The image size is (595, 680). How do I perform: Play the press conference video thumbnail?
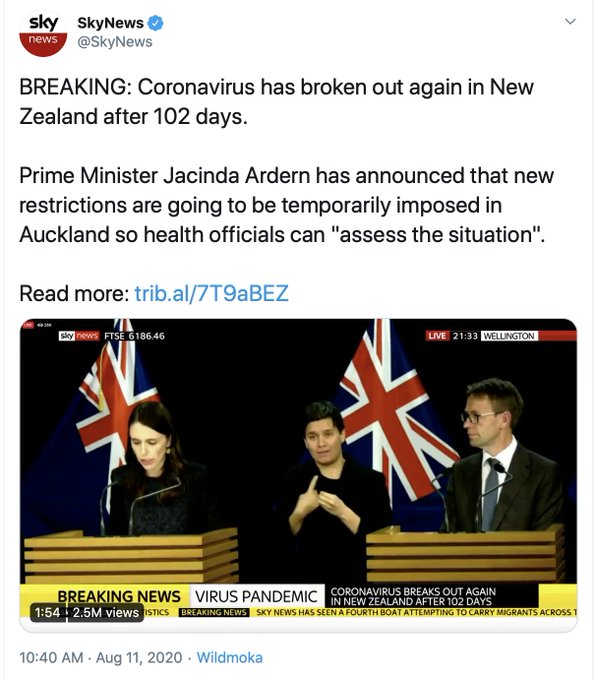(x=298, y=475)
